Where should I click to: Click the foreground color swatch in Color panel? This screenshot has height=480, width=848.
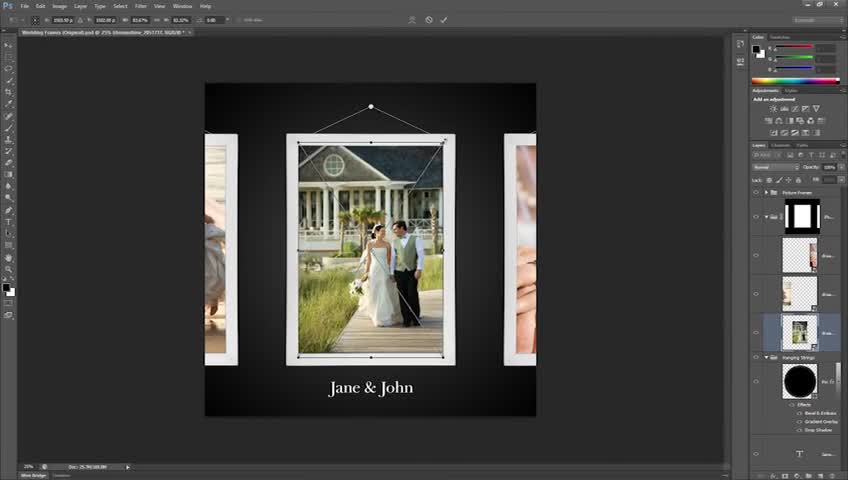pyautogui.click(x=756, y=49)
